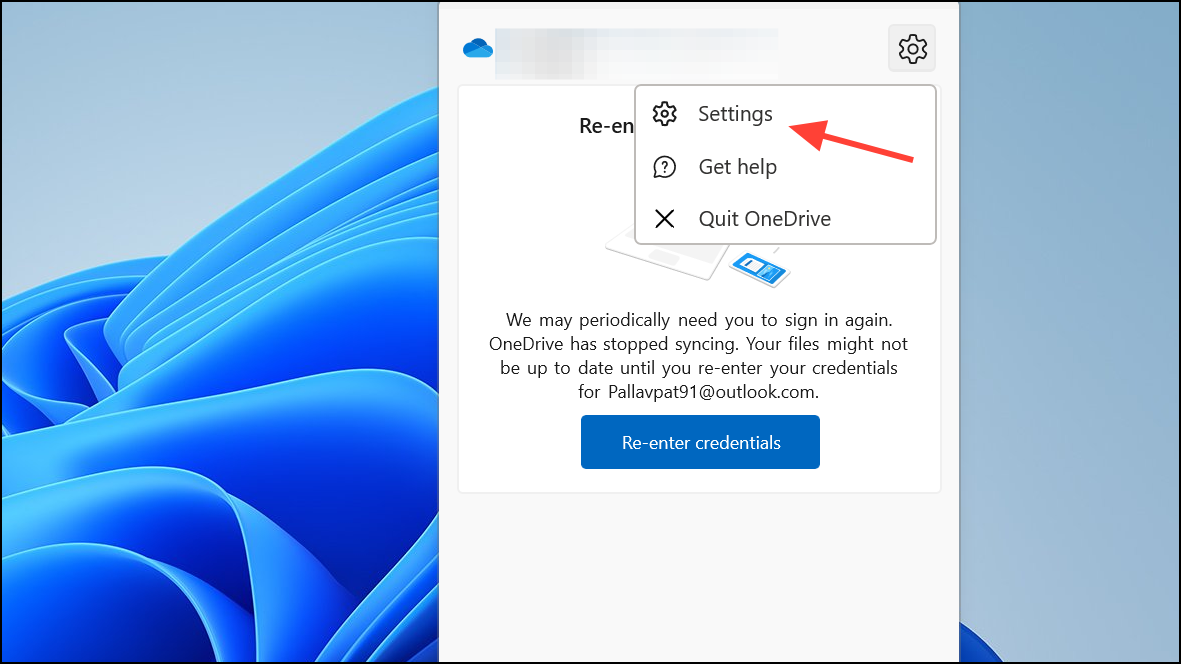The height and width of the screenshot is (664, 1181).
Task: Click the blue OneDrive sync illustration
Action: (760, 268)
